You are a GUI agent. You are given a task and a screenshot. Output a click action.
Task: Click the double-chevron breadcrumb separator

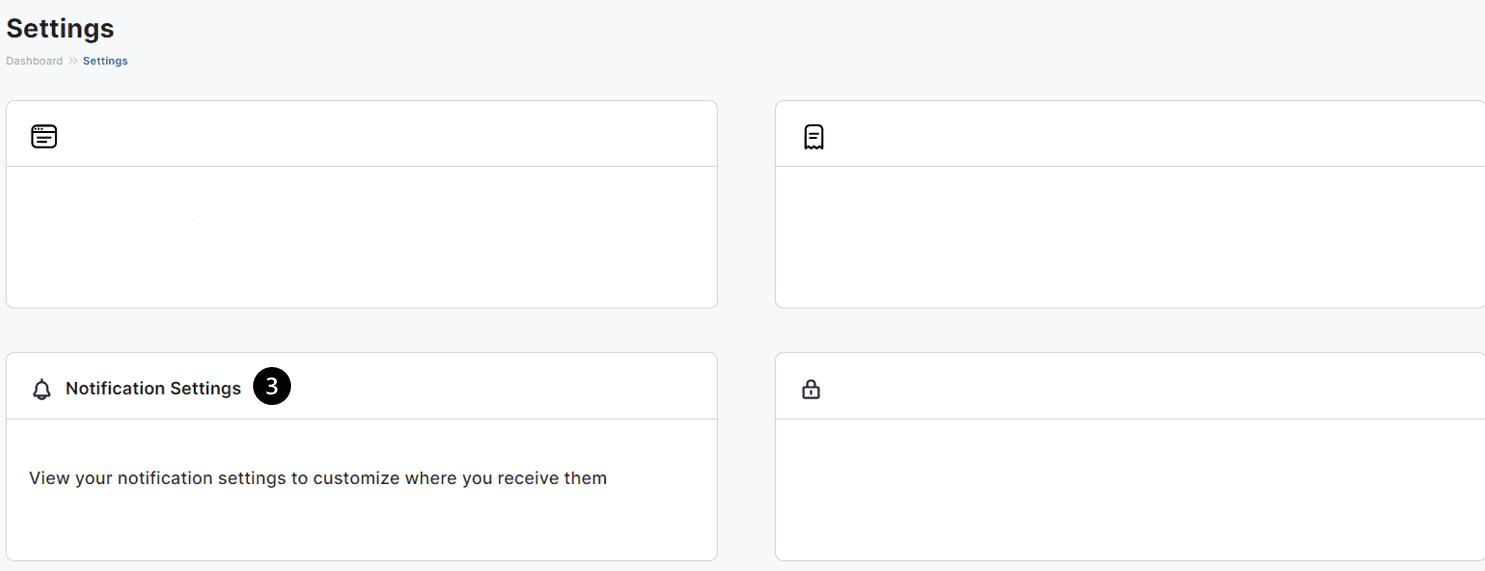point(73,61)
